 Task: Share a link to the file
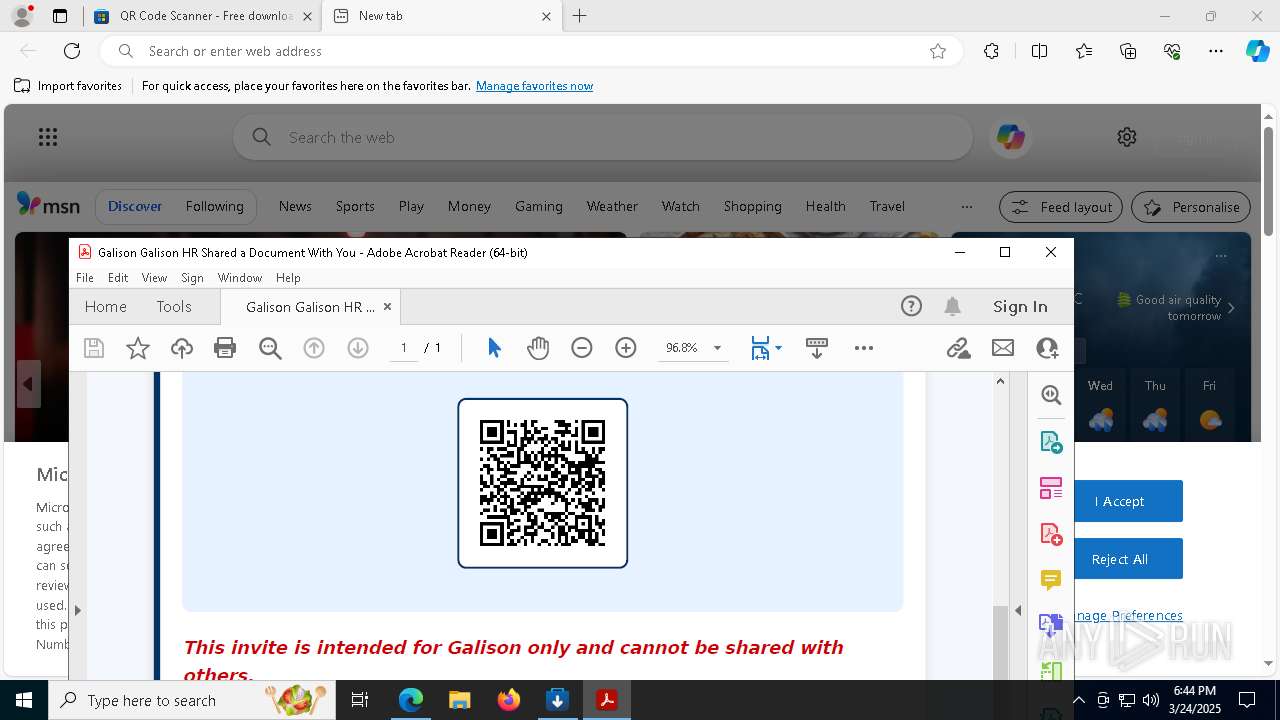[x=959, y=348]
